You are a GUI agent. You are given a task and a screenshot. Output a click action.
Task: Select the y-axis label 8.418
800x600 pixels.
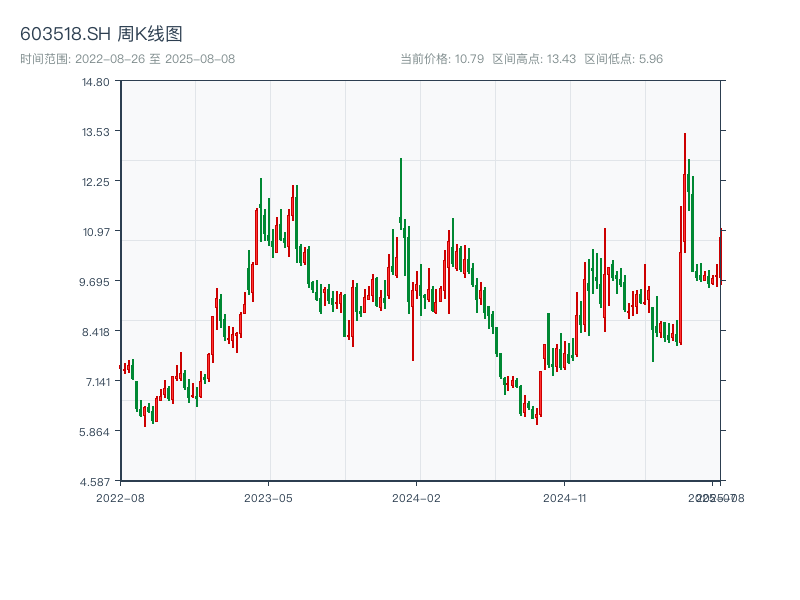(95, 333)
